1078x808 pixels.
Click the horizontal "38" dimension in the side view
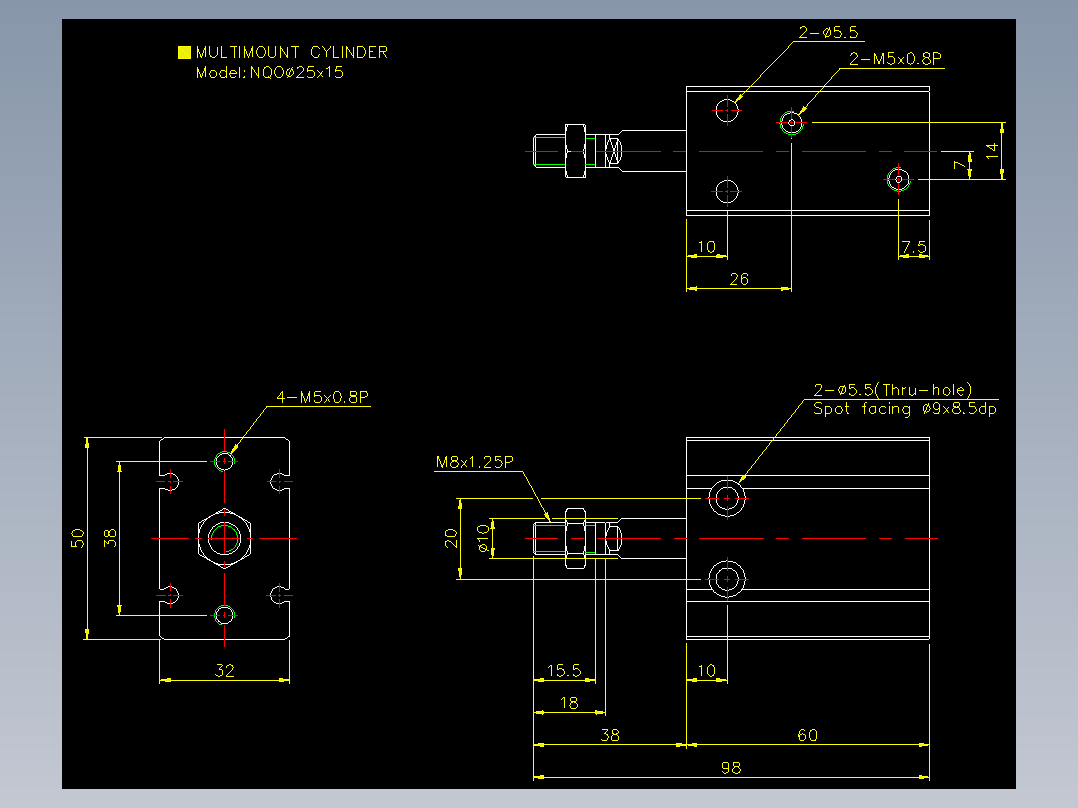(610, 735)
